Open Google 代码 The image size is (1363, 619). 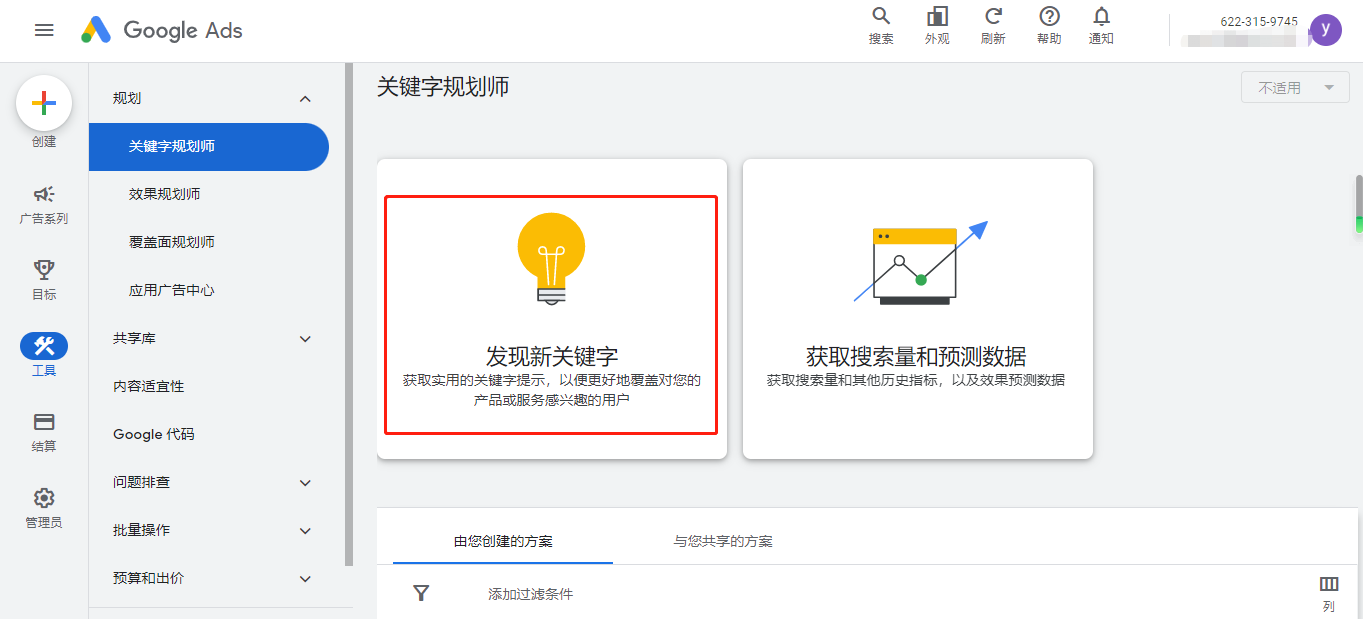click(154, 434)
